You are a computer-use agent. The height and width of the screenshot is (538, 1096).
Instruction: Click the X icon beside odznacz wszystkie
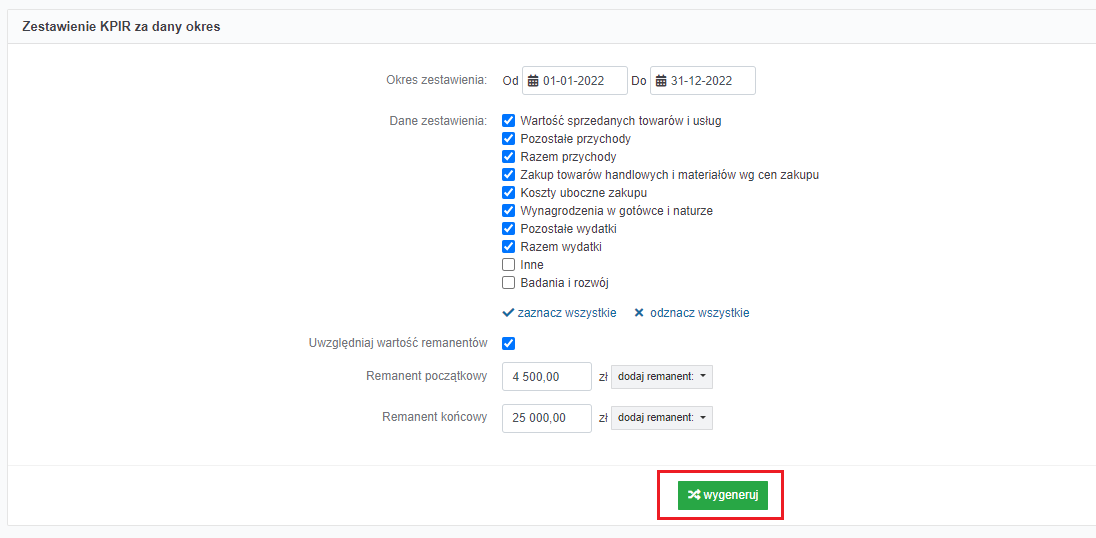tap(639, 313)
